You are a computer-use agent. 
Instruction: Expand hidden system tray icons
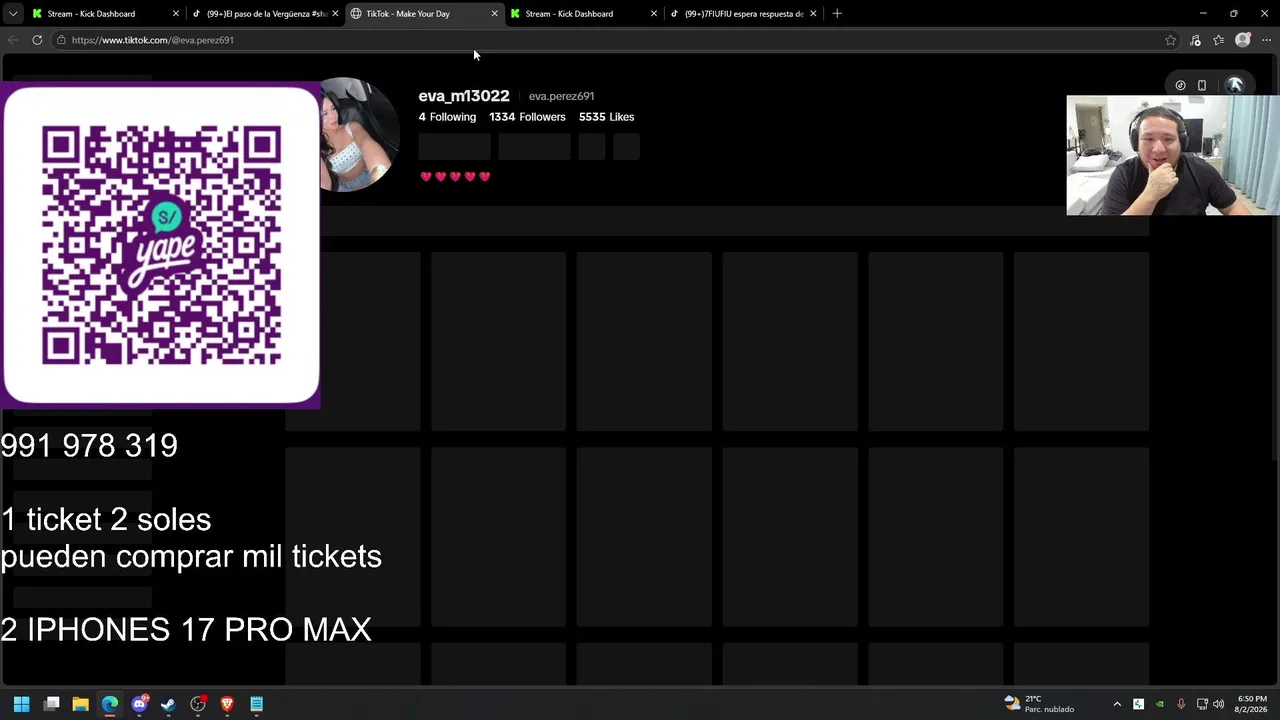point(1117,704)
